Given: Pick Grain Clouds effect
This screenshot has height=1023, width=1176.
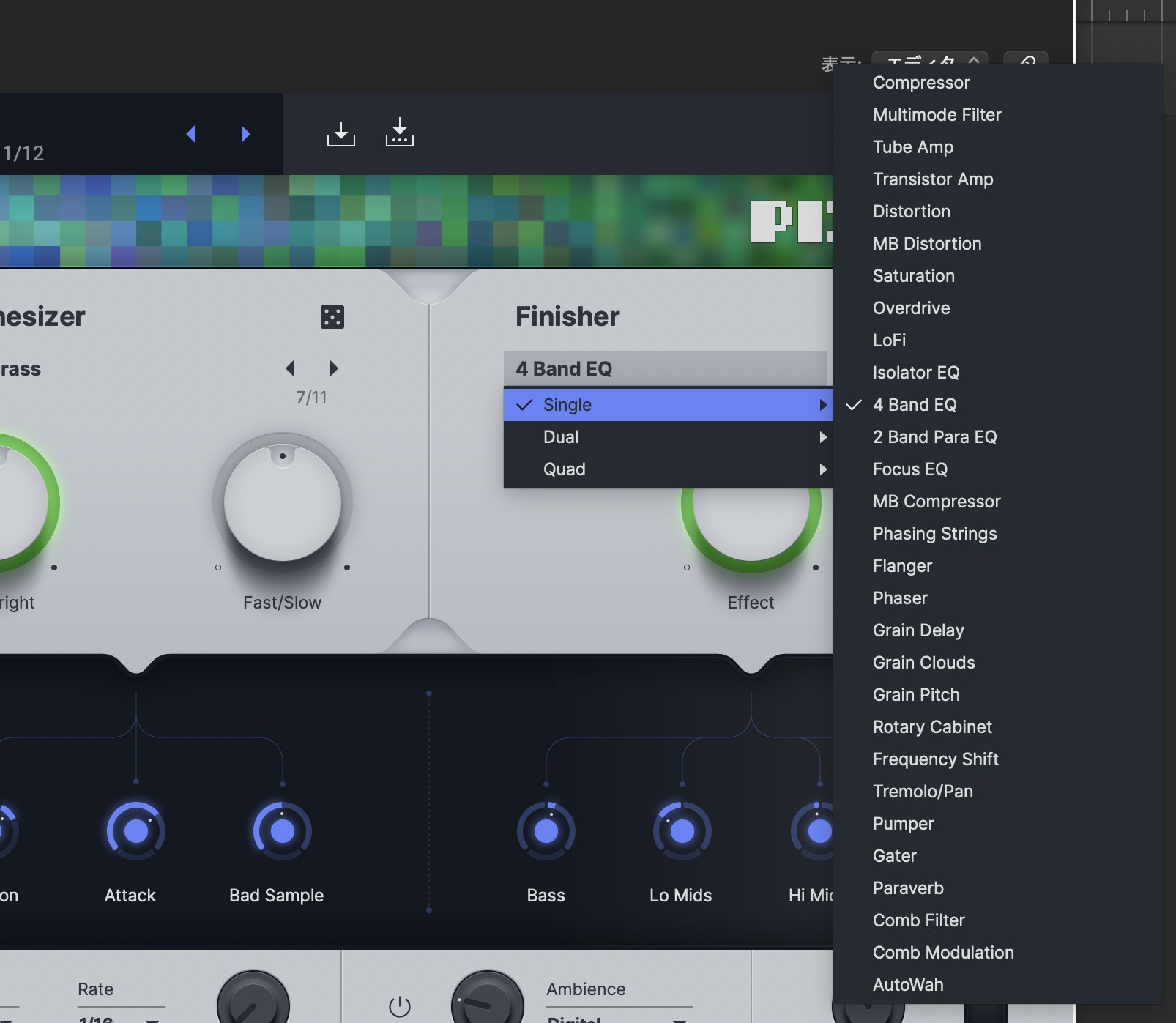Looking at the screenshot, I should 998,663.
